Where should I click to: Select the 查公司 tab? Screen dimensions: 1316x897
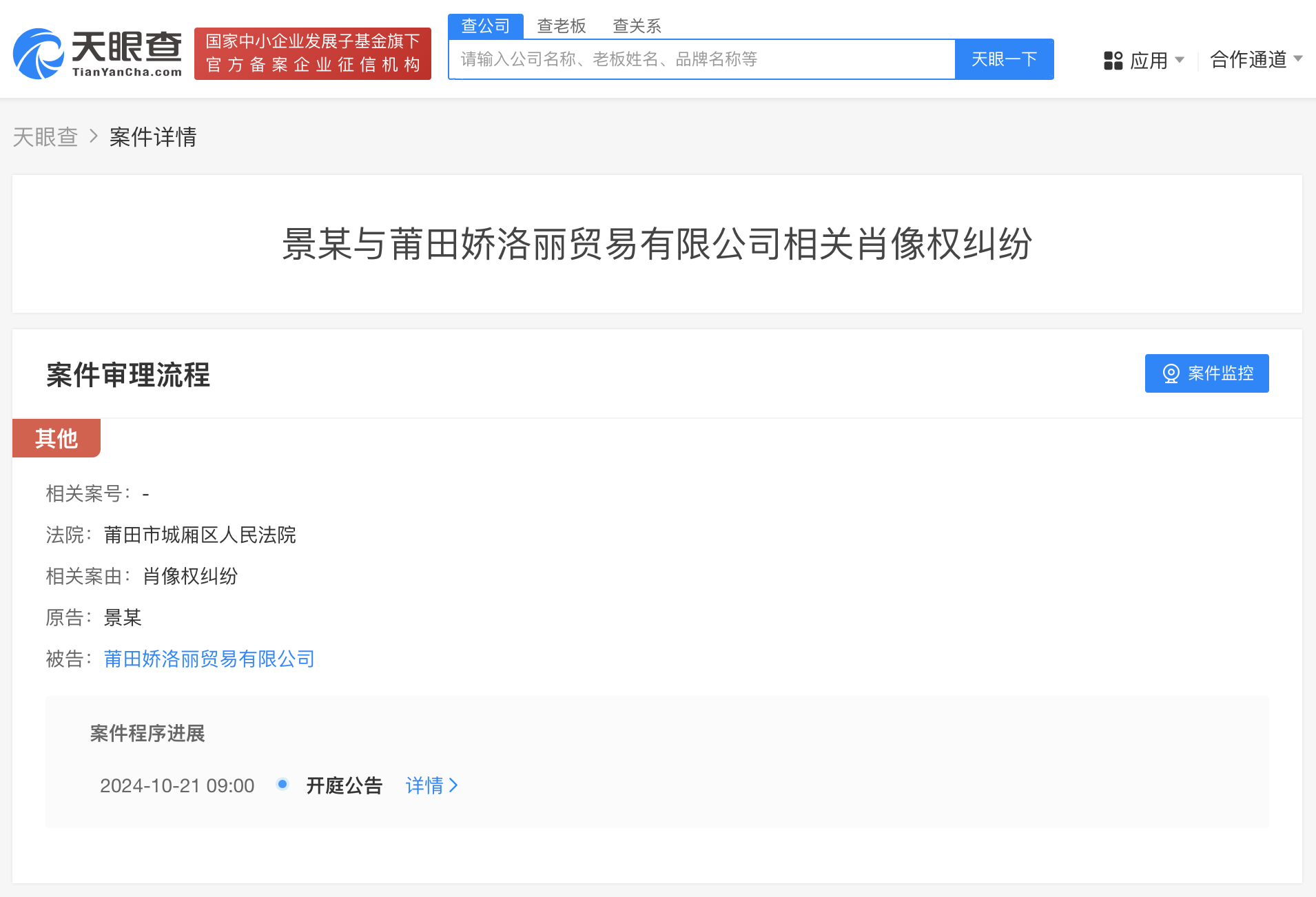click(485, 25)
